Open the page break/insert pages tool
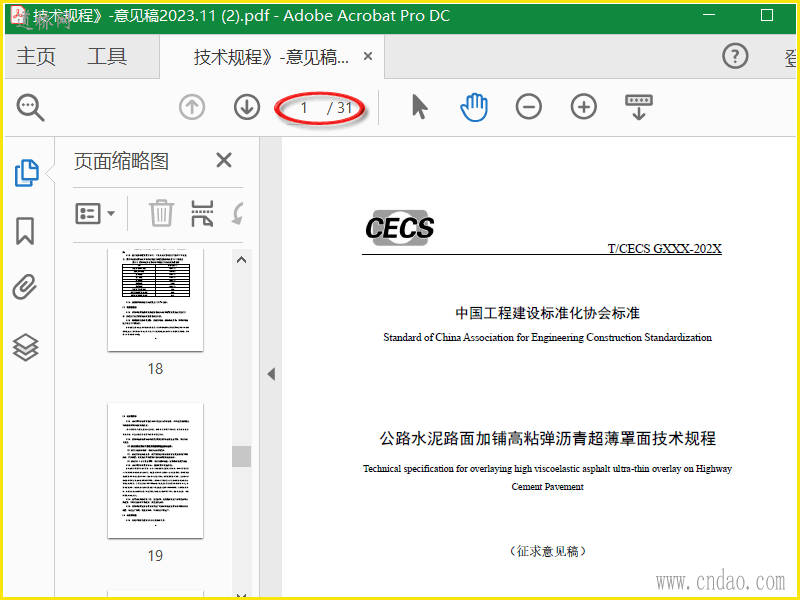800x600 pixels. tap(202, 213)
